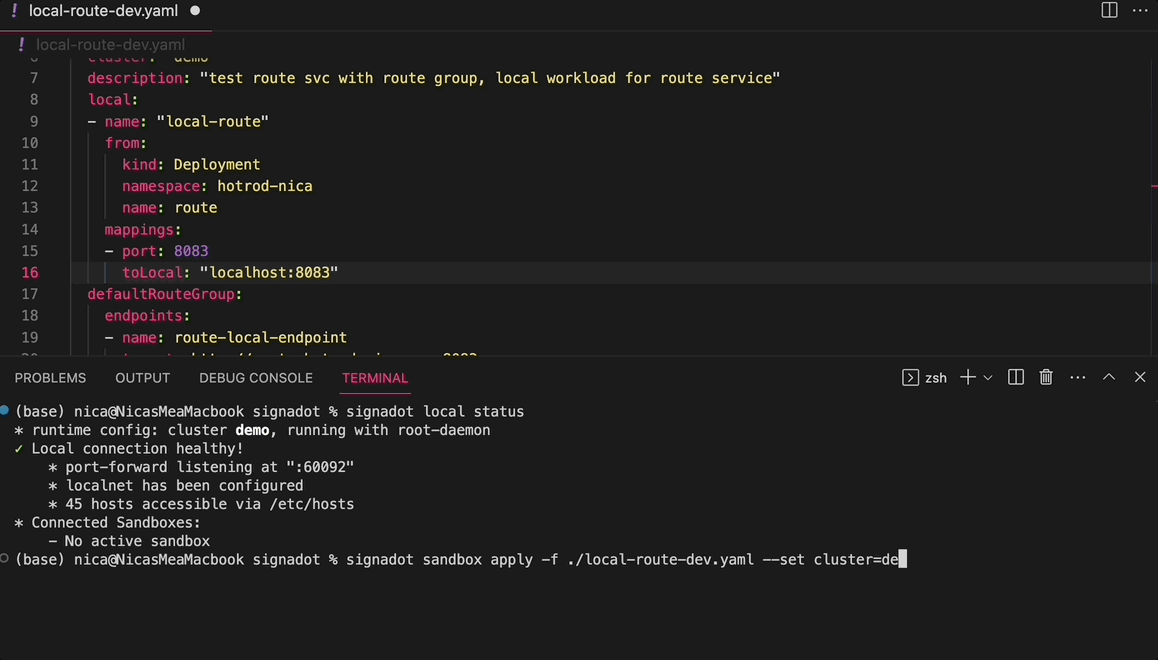The image size is (1158, 660).
Task: Click the zsh terminal shell icon
Action: click(910, 377)
